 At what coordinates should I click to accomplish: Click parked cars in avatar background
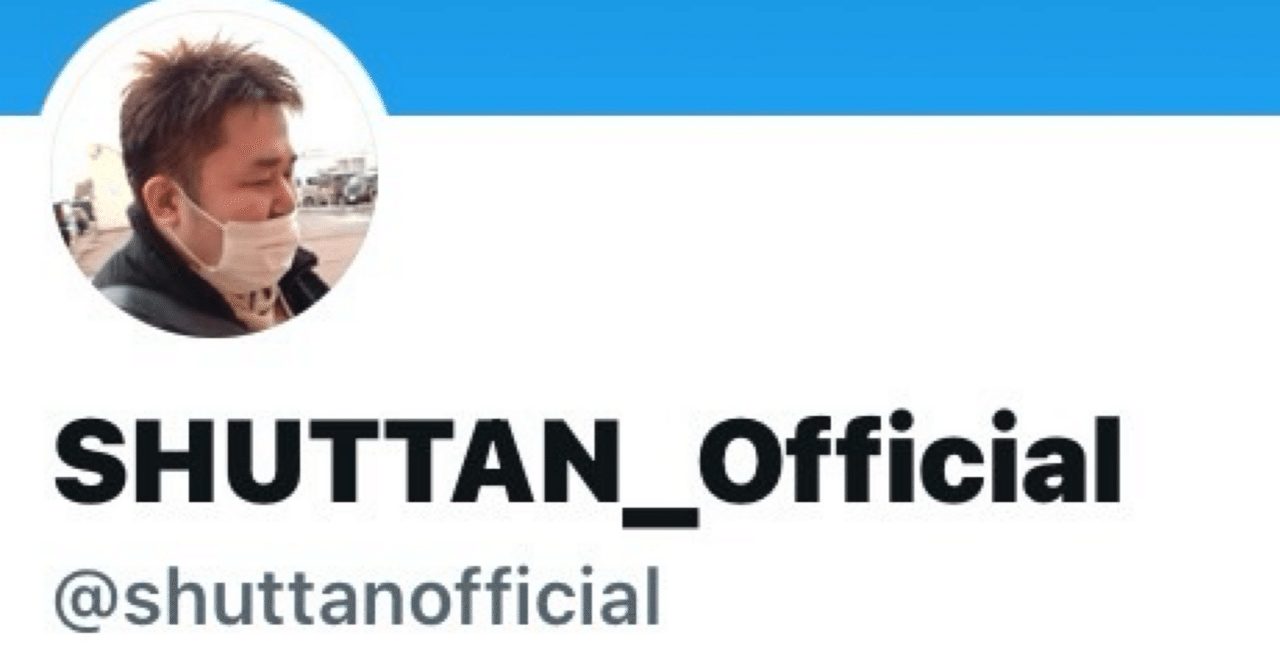340,186
